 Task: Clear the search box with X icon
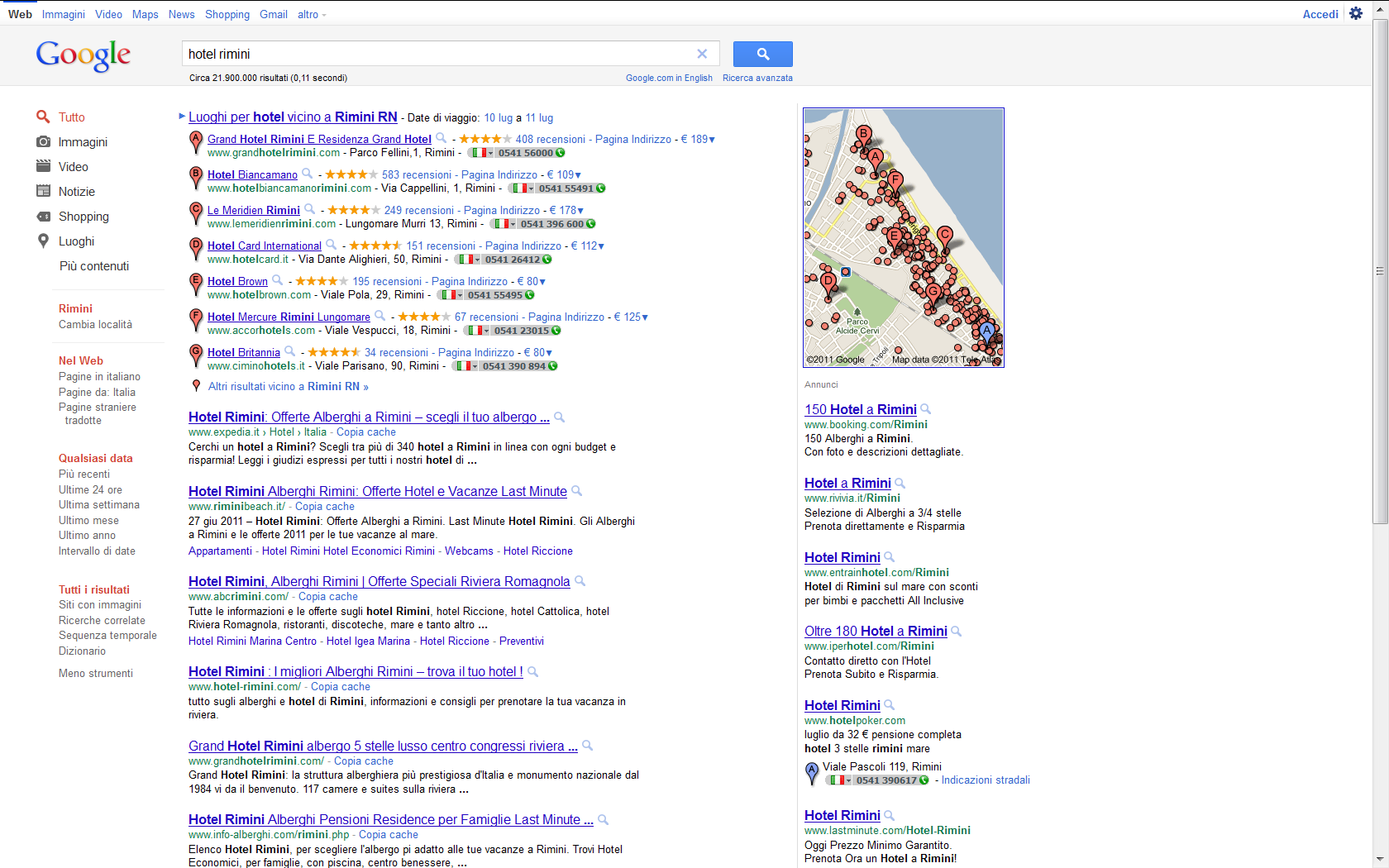(x=702, y=54)
